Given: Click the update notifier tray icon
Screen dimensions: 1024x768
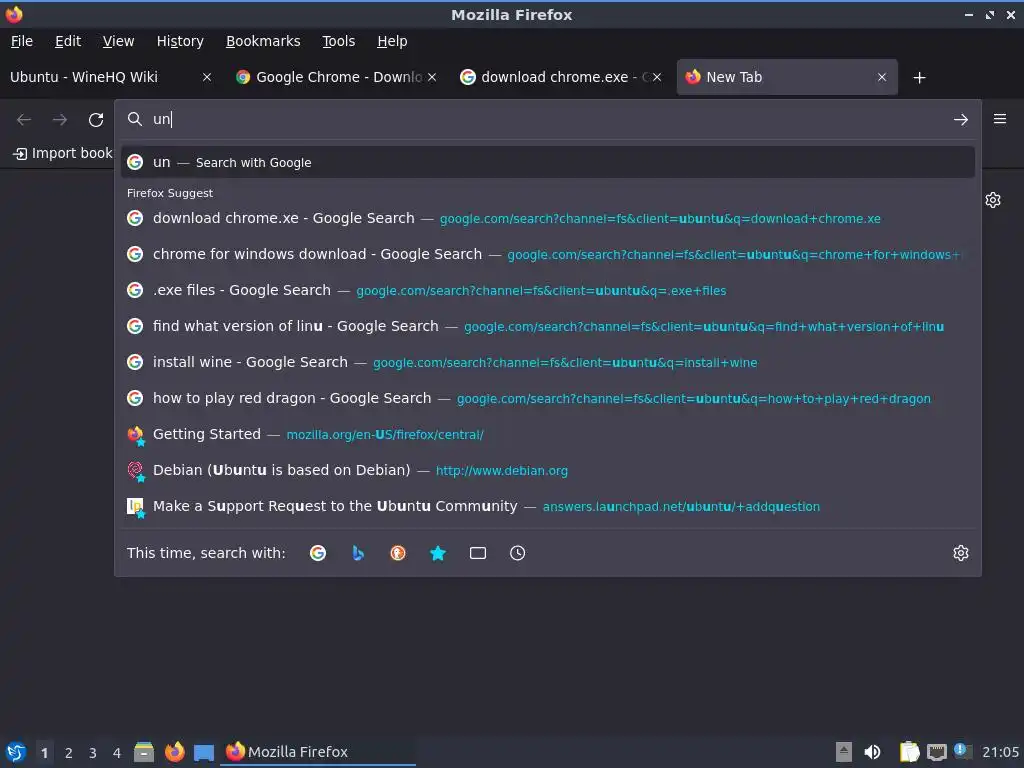Looking at the screenshot, I should [x=962, y=750].
